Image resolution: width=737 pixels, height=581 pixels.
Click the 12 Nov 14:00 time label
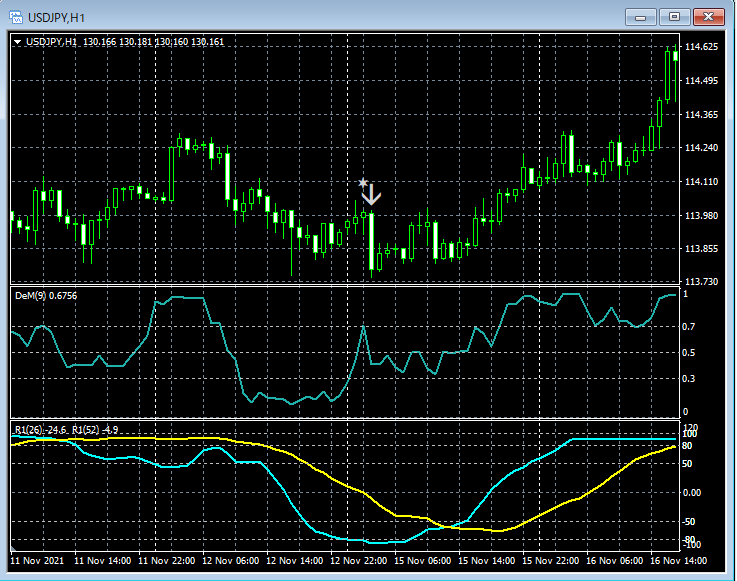click(x=294, y=560)
